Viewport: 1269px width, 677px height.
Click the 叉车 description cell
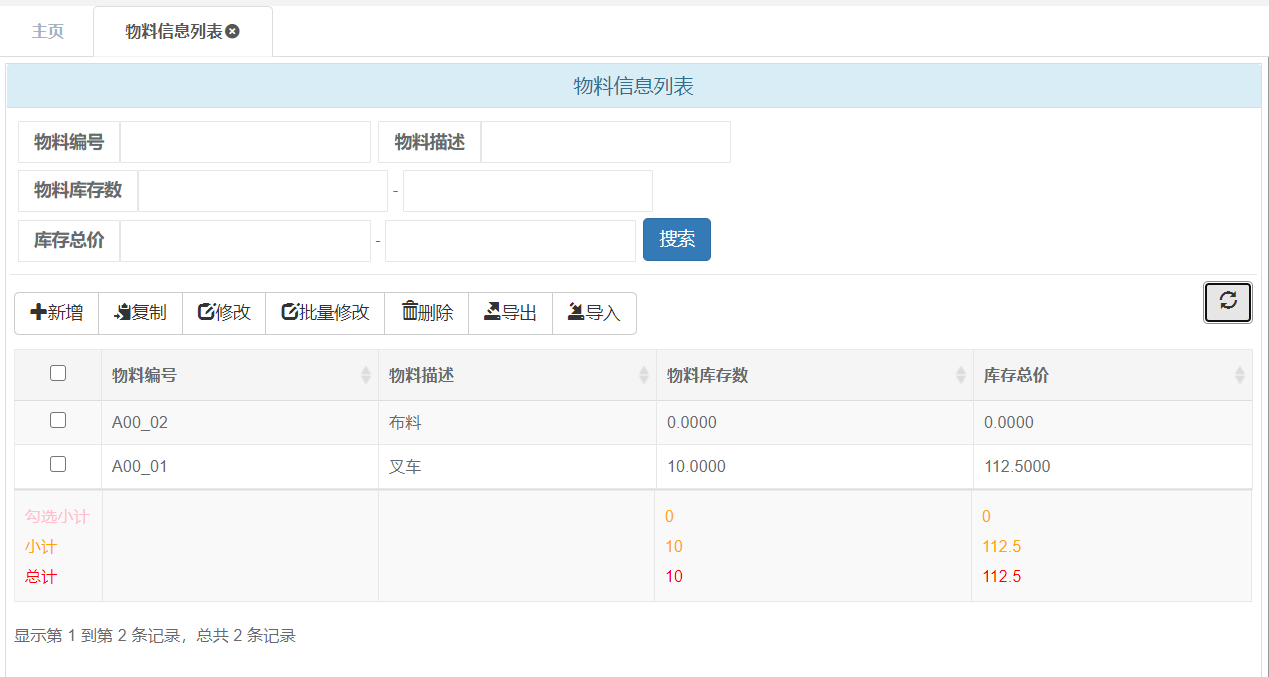tap(517, 467)
